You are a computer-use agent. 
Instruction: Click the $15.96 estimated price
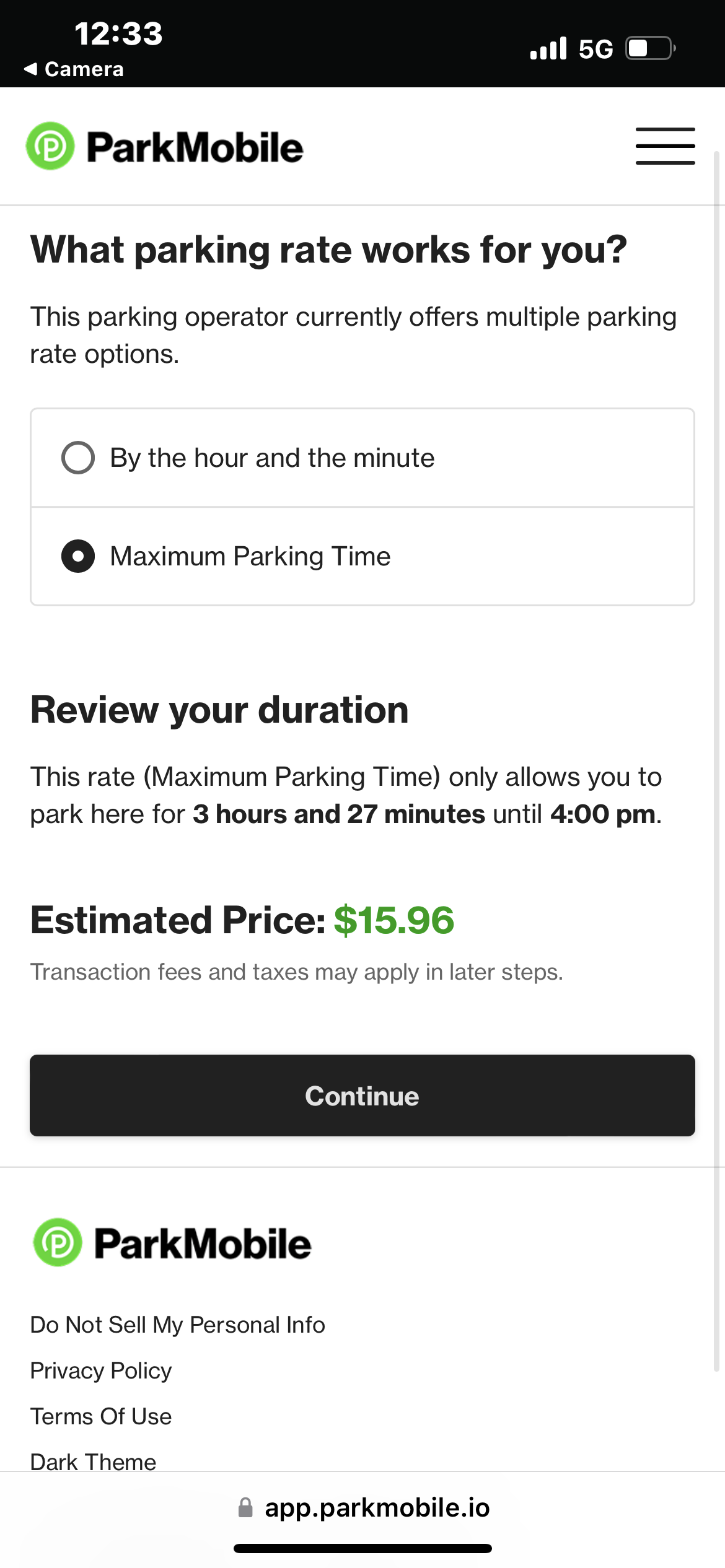click(394, 920)
